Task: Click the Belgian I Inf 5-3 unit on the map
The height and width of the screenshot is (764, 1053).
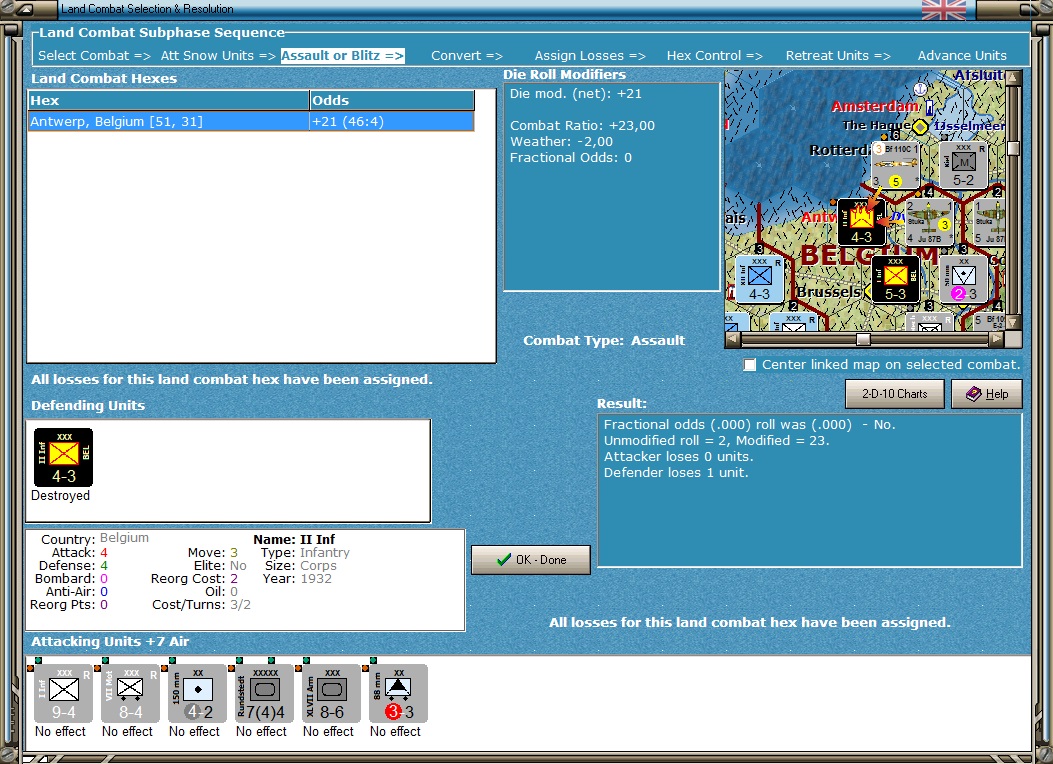Action: 895,279
